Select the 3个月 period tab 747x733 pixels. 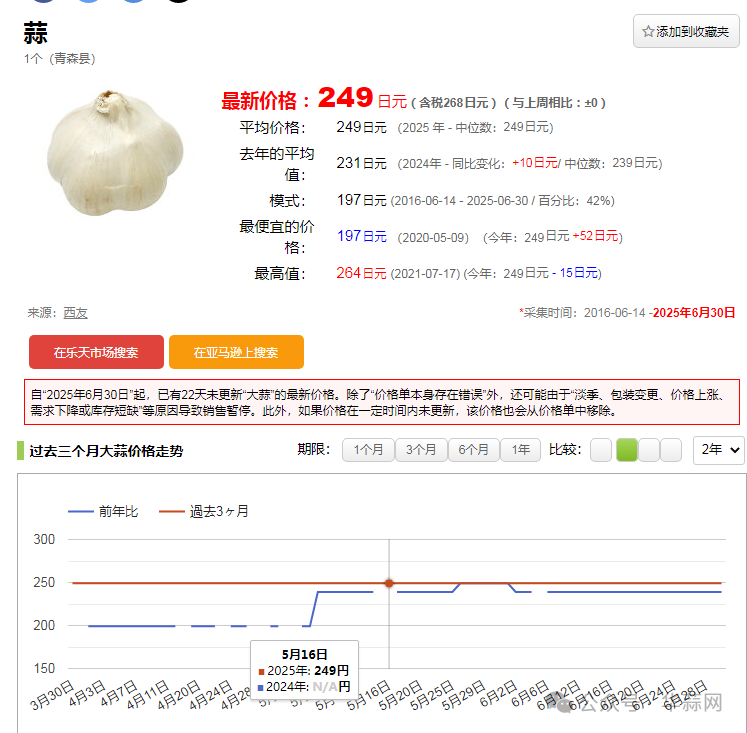(x=421, y=450)
